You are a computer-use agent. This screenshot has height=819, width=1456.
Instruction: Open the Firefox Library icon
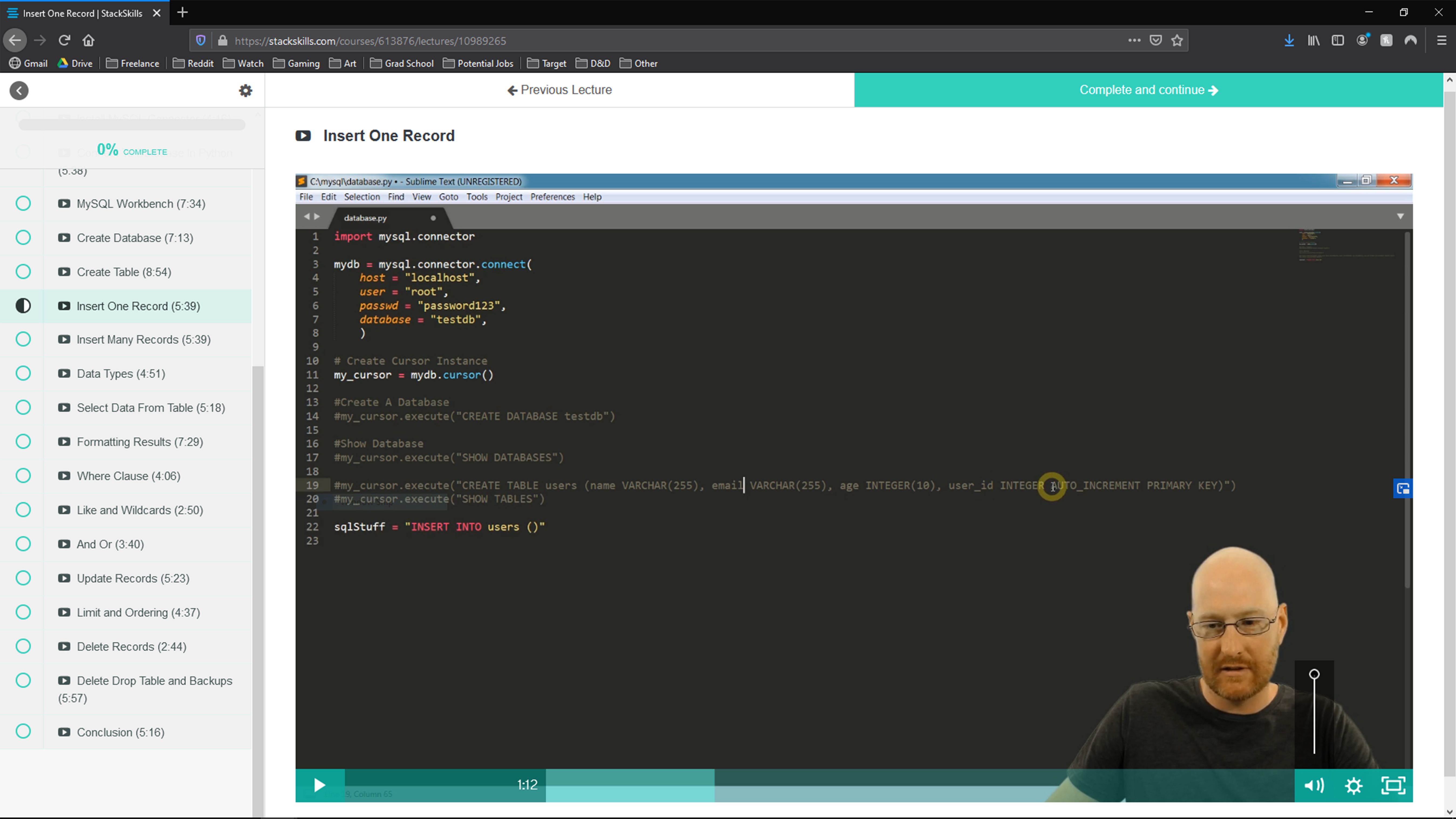tap(1313, 40)
